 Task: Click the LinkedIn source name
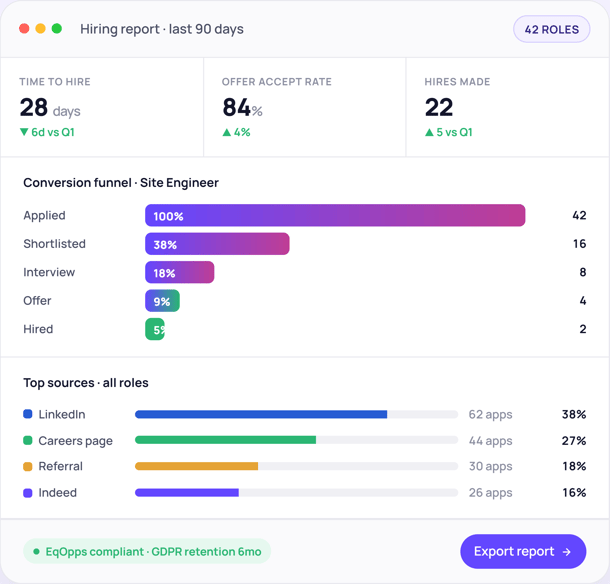[62, 414]
